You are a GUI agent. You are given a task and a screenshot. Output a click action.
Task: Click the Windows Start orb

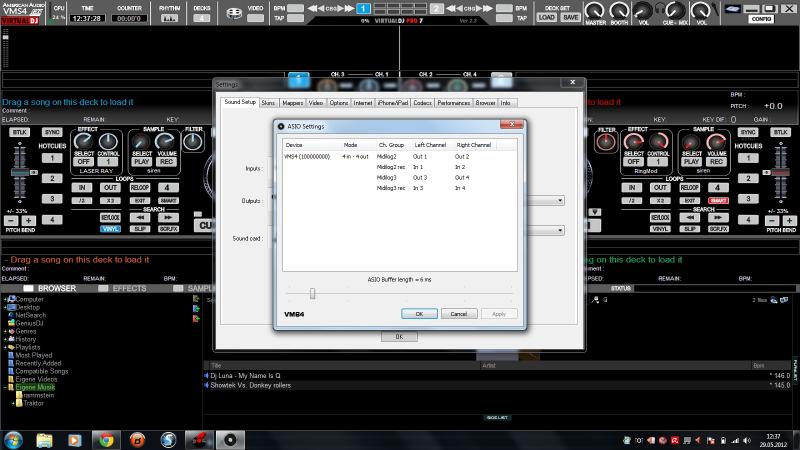(x=14, y=439)
